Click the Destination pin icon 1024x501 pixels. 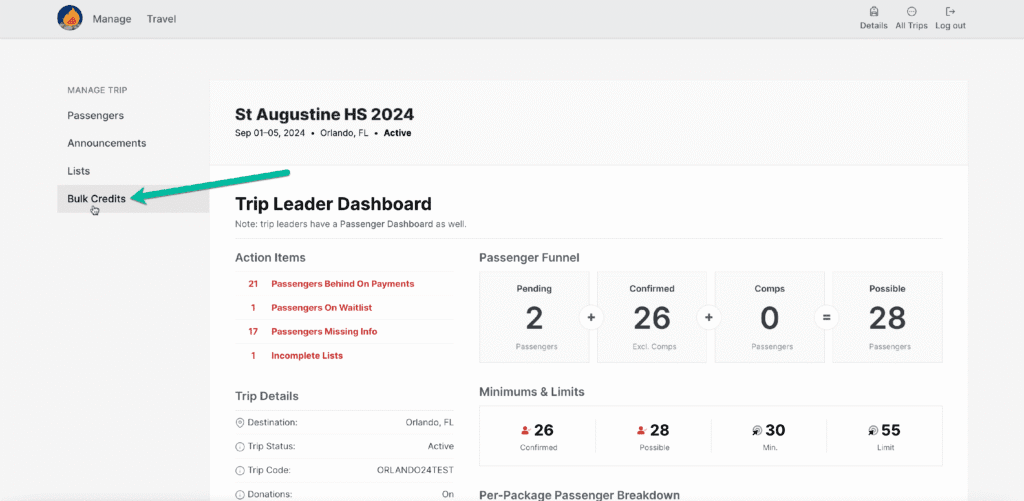click(x=240, y=422)
